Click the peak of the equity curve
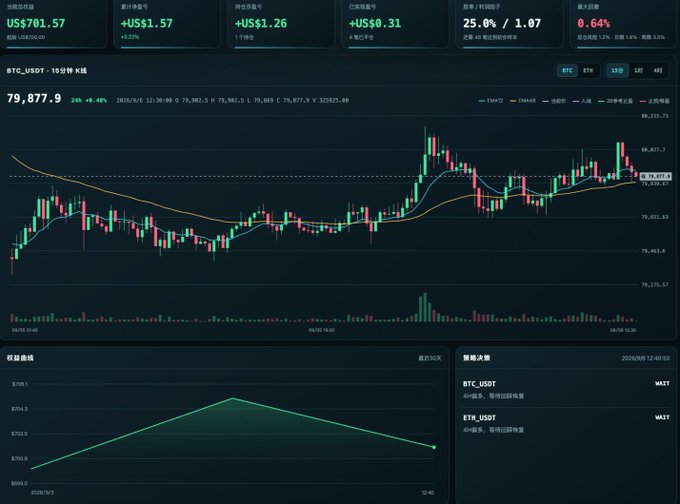The height and width of the screenshot is (504, 680). (232, 398)
